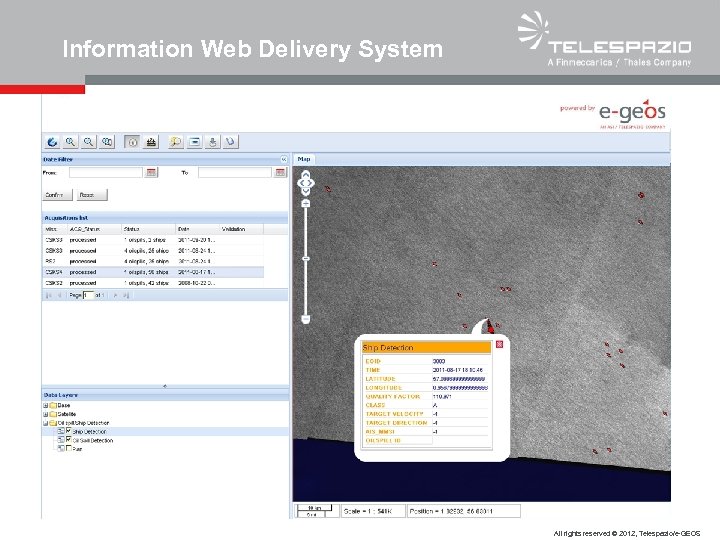This screenshot has height=540, width=720.
Task: Click the rightmost toolbar icon
Action: click(231, 142)
